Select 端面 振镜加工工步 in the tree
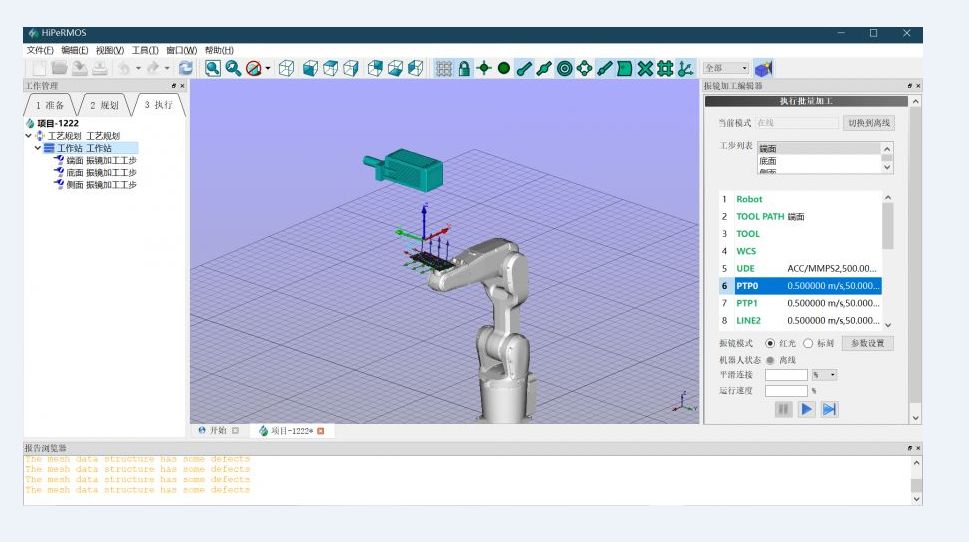The height and width of the screenshot is (542, 969). point(101,160)
